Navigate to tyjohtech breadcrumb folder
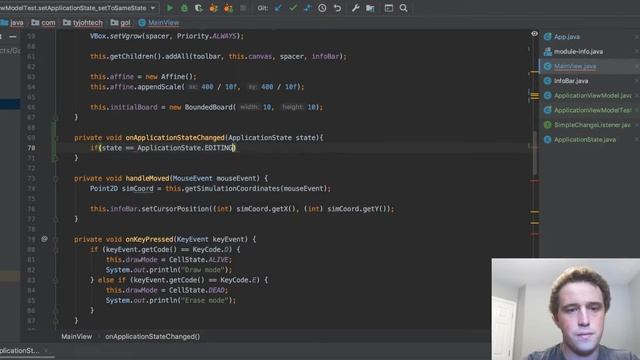This screenshot has width=640, height=360. tap(83, 22)
